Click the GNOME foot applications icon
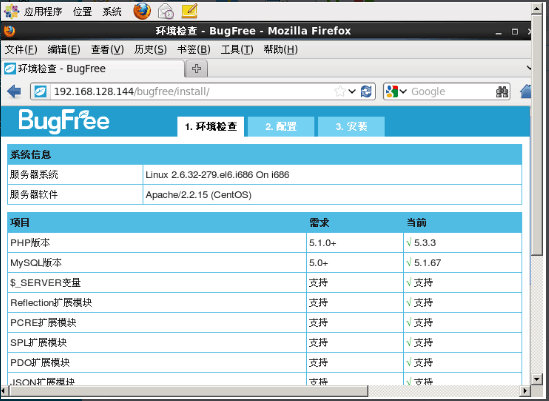The height and width of the screenshot is (401, 549). 11,12
